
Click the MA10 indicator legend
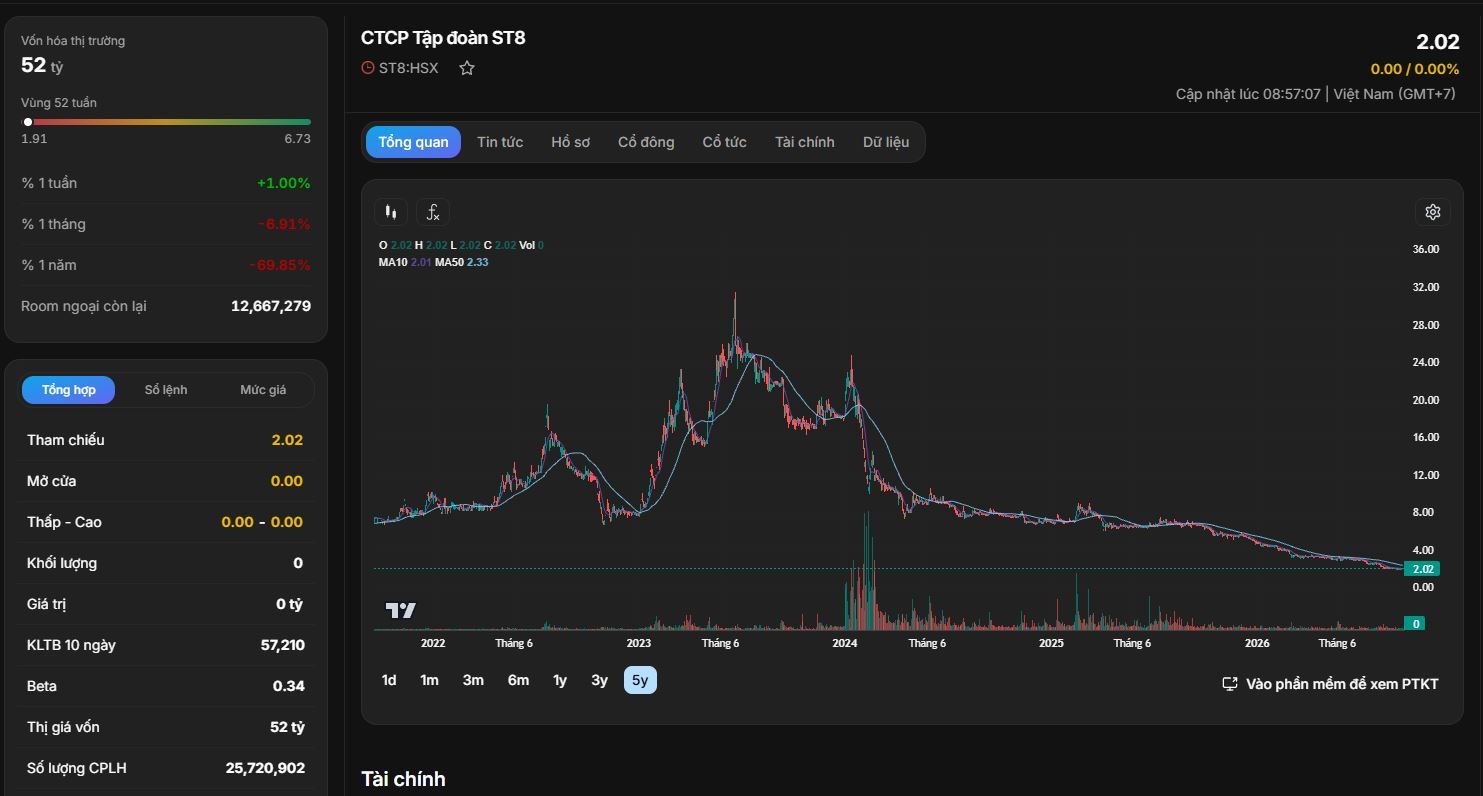tap(405, 262)
